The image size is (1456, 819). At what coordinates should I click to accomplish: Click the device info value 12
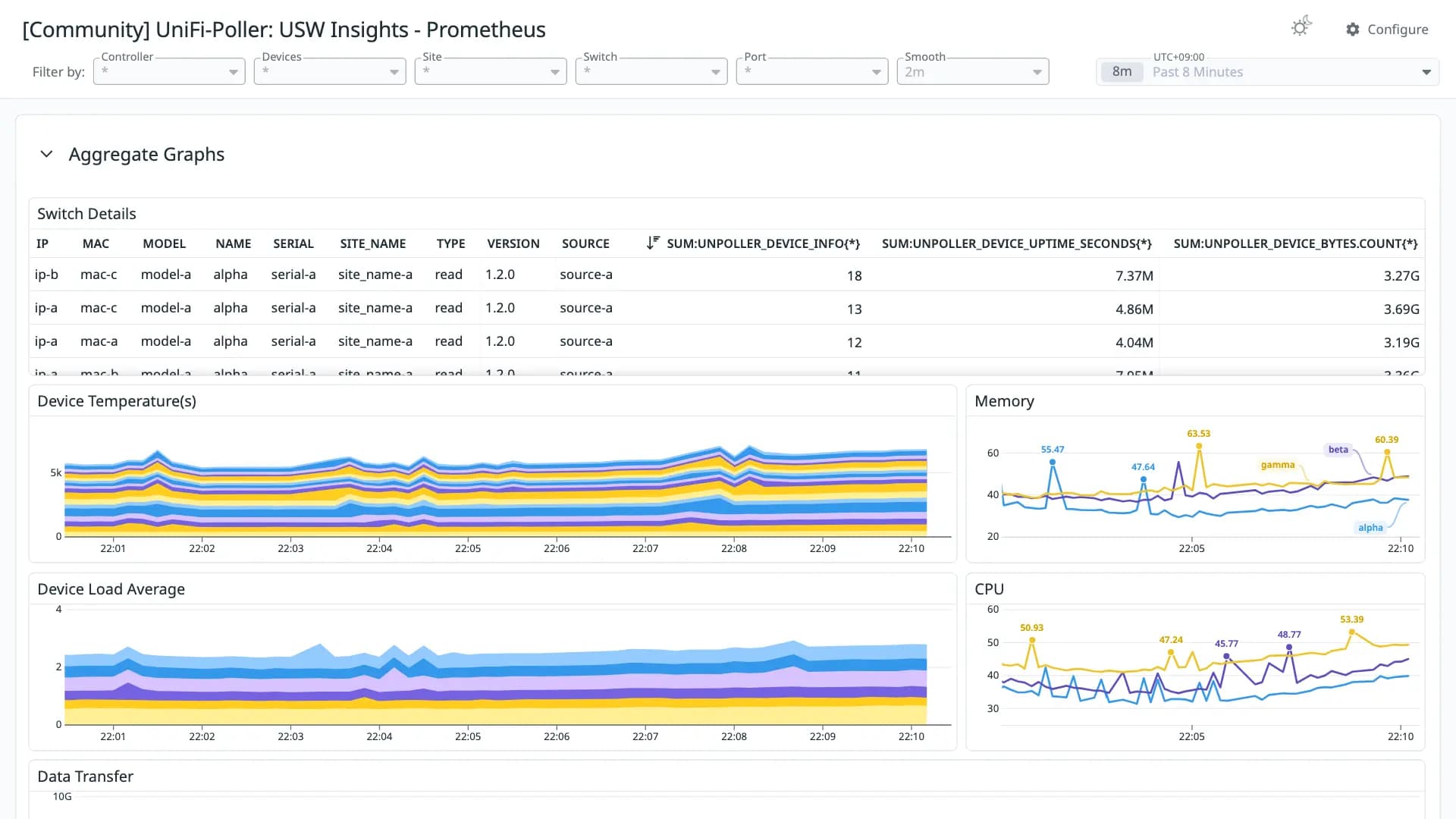click(855, 343)
